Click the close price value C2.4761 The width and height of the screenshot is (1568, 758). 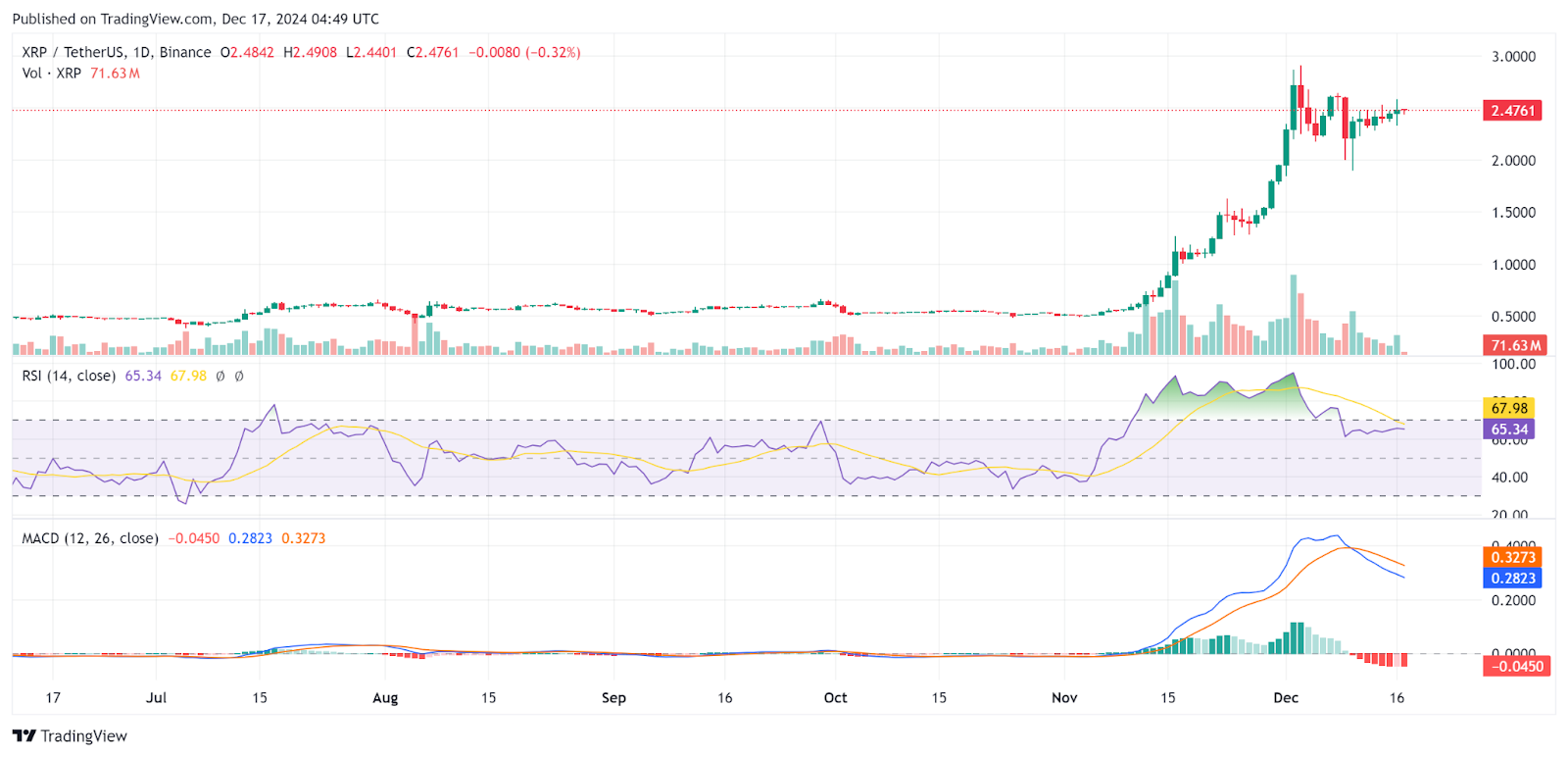(433, 52)
